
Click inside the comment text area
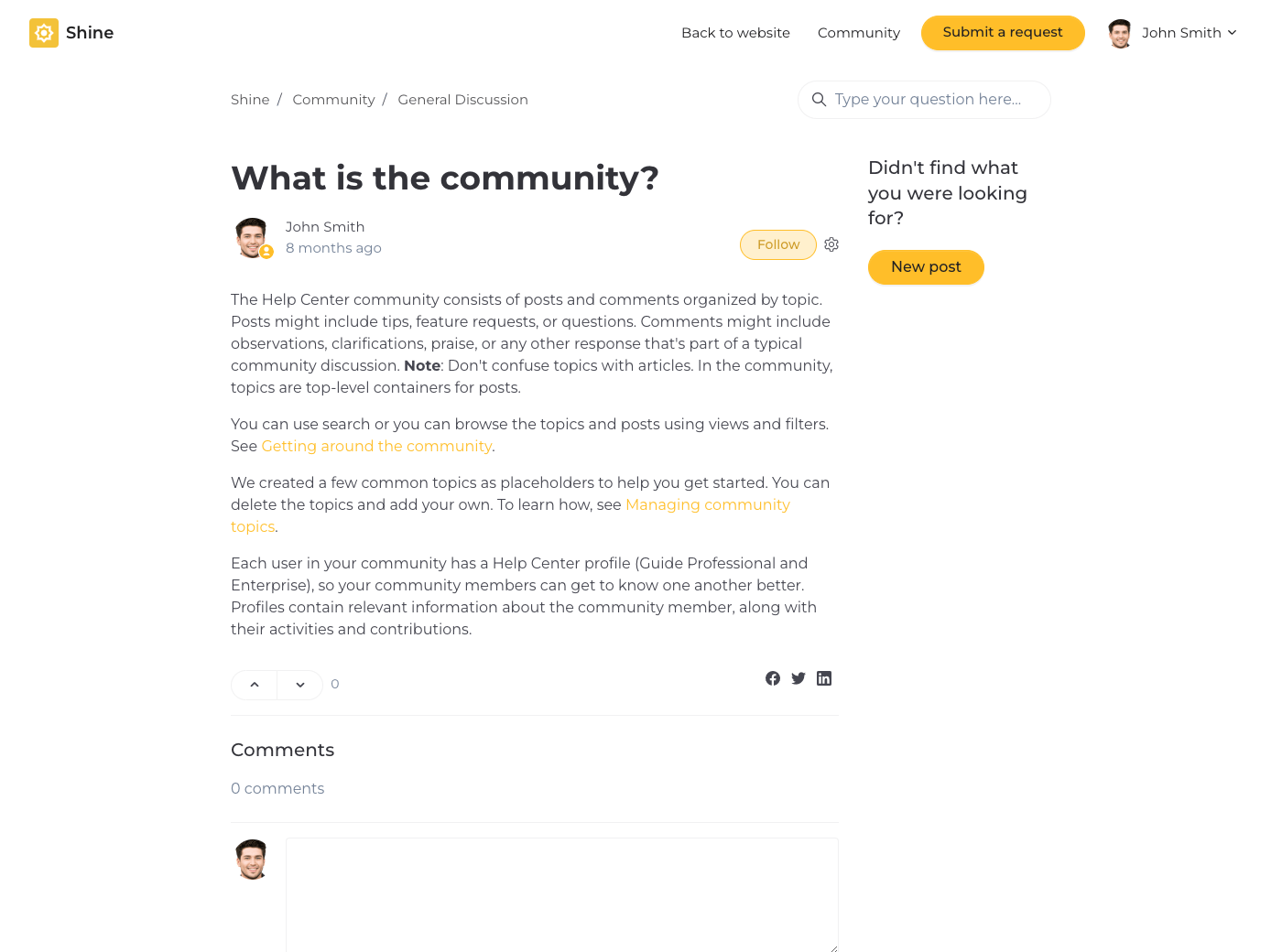point(561,894)
